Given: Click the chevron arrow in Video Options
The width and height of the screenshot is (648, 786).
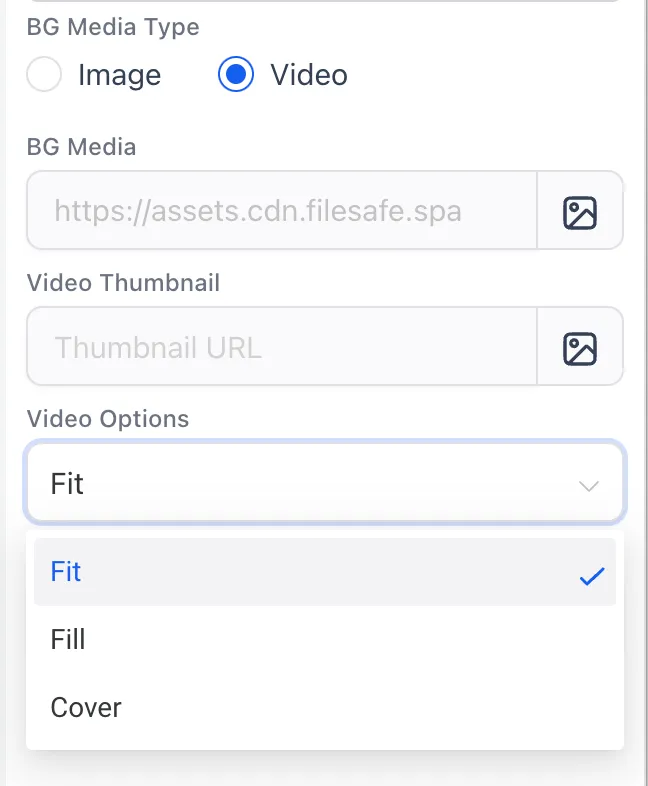Looking at the screenshot, I should (588, 486).
